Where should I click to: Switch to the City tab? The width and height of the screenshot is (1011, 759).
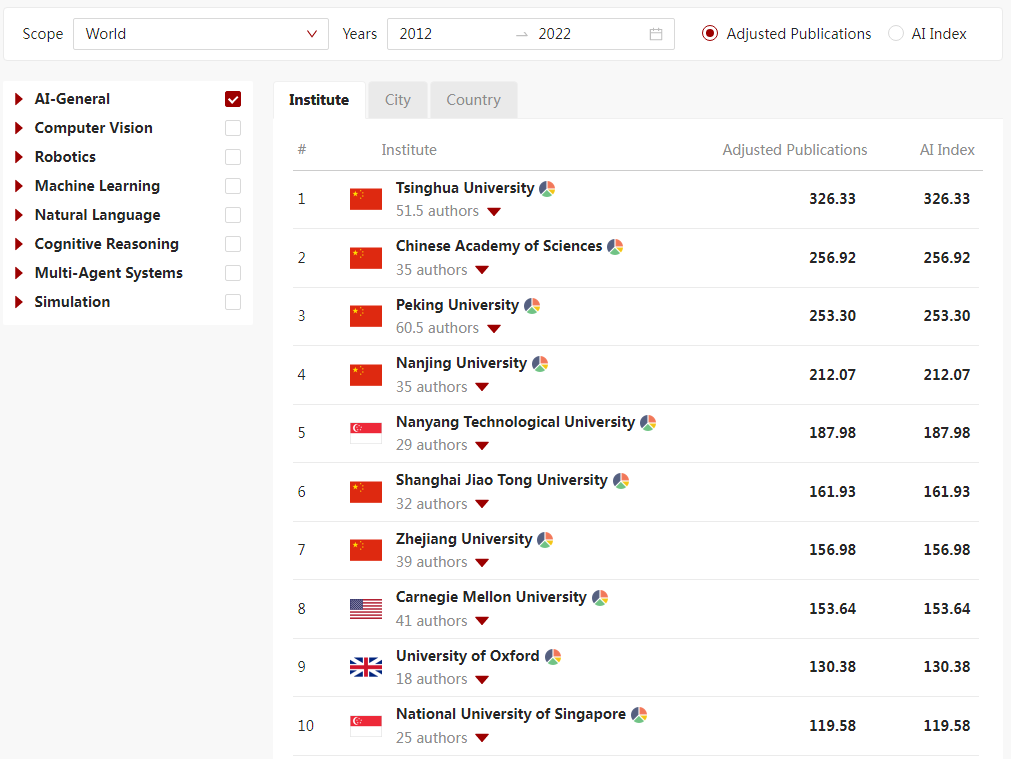(x=397, y=100)
